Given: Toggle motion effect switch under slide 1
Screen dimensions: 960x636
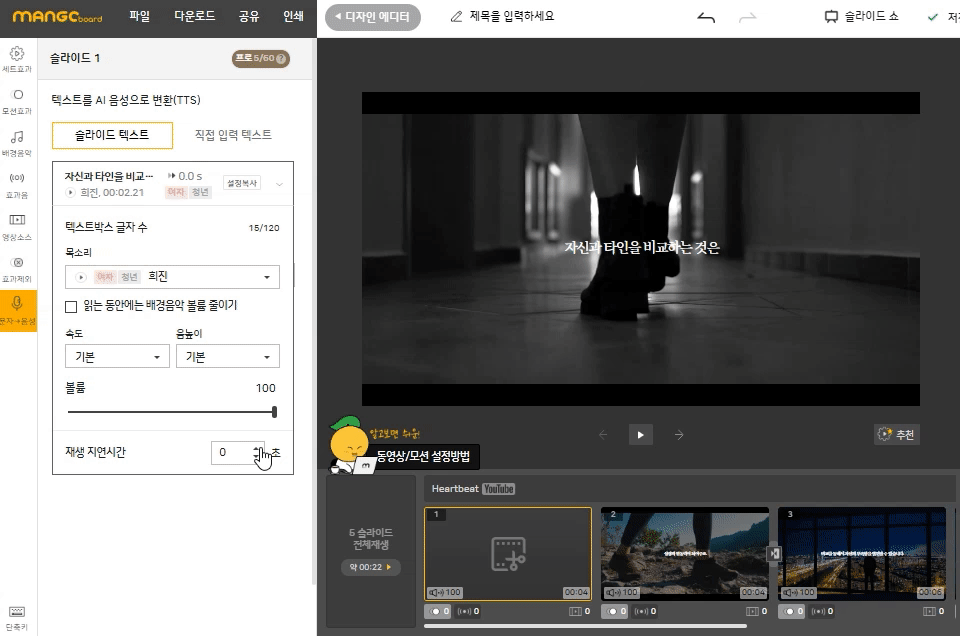Looking at the screenshot, I should [x=438, y=611].
